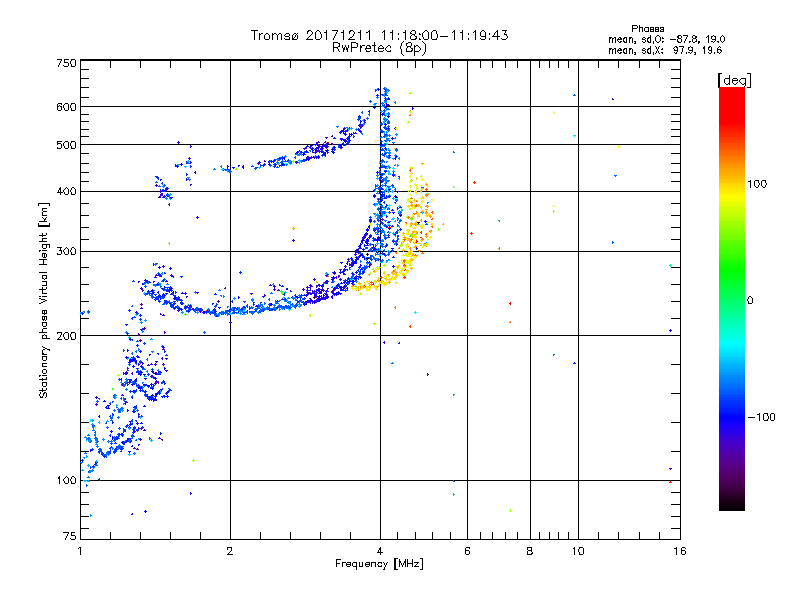Click the plot title 'Tromsø 20171211 11:18:00-11:19:43'
The width and height of the screenshot is (800, 600).
pyautogui.click(x=379, y=35)
